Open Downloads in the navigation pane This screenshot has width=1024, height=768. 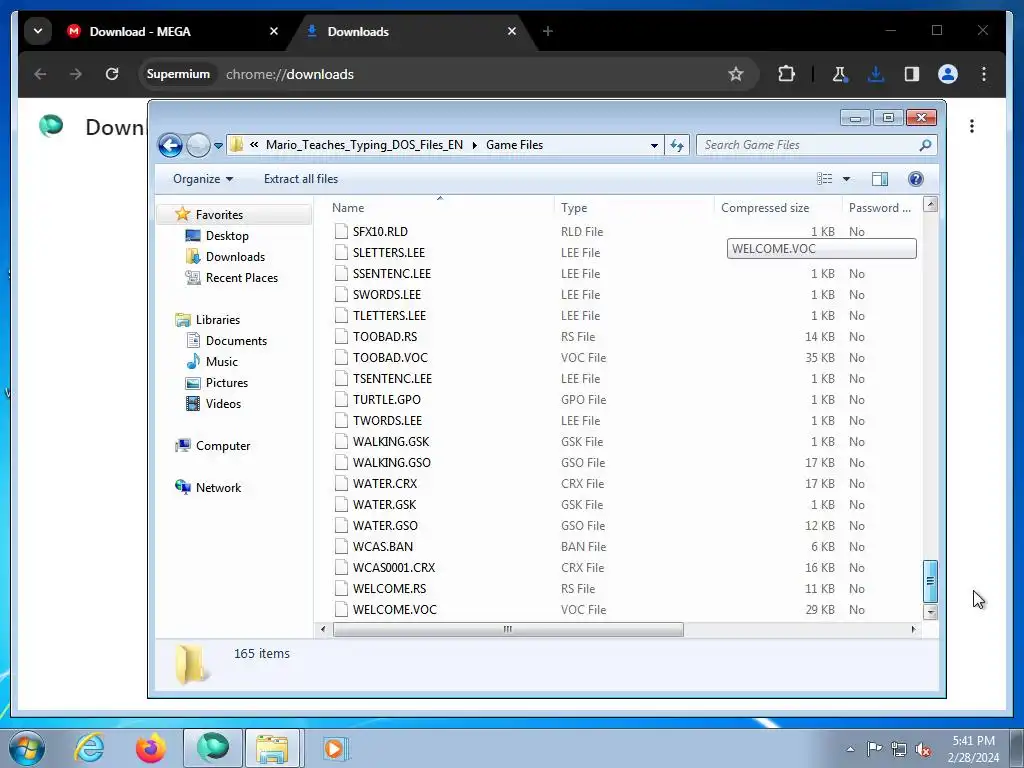(x=235, y=257)
